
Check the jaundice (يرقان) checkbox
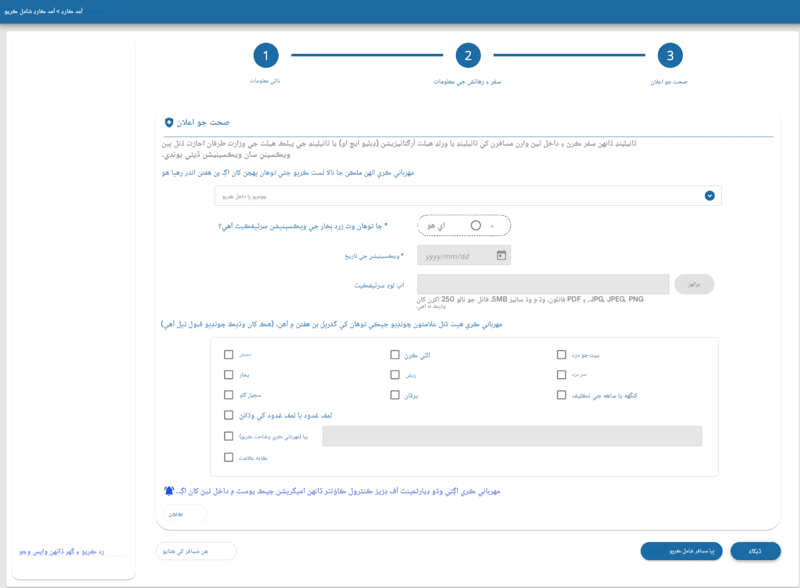click(x=395, y=395)
